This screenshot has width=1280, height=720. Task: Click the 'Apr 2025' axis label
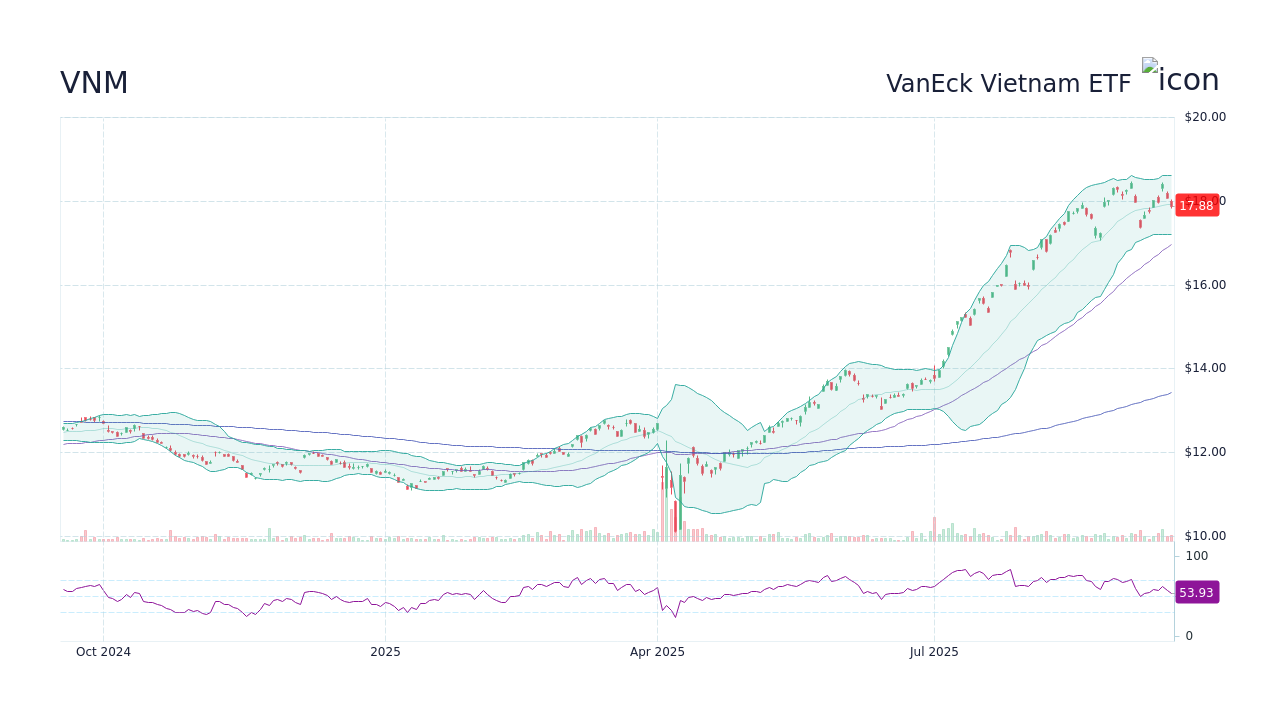click(657, 651)
